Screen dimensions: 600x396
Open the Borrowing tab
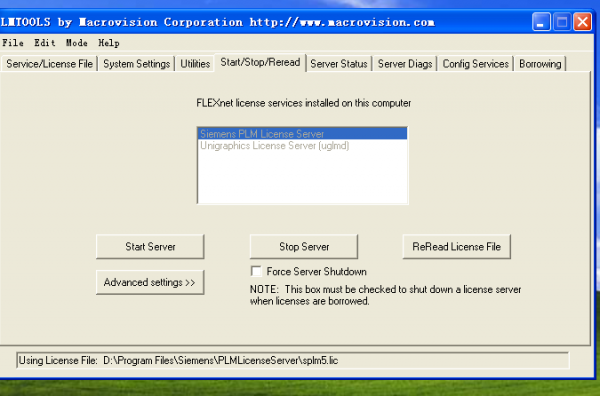pyautogui.click(x=540, y=64)
